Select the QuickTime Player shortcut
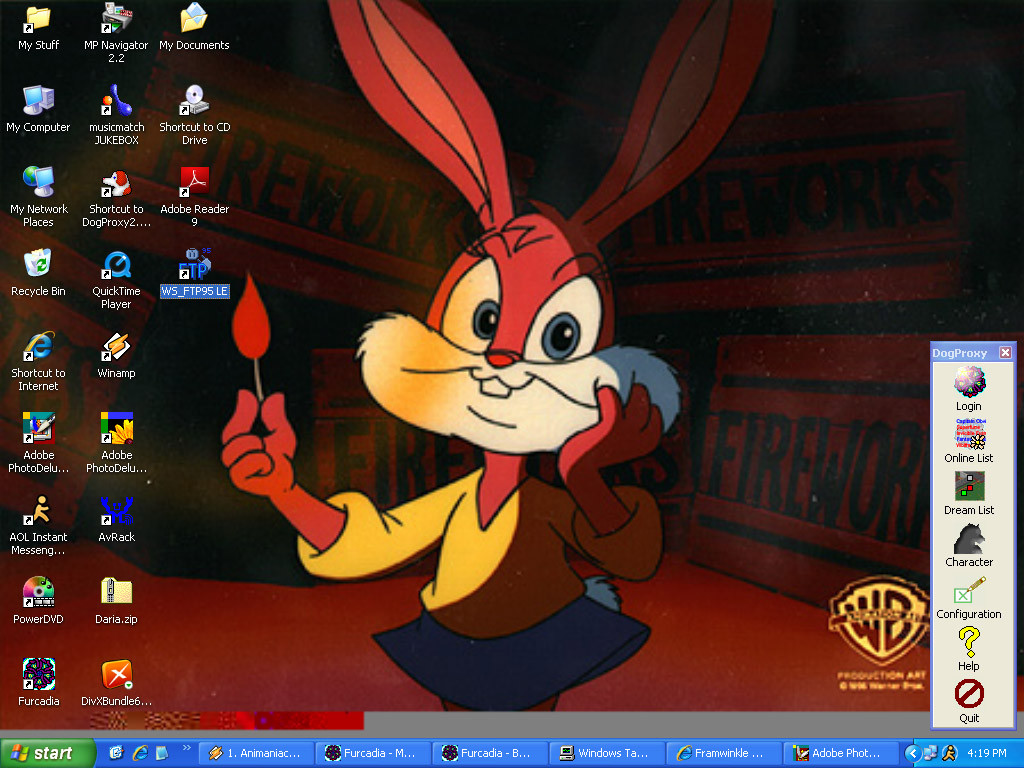 (116, 280)
